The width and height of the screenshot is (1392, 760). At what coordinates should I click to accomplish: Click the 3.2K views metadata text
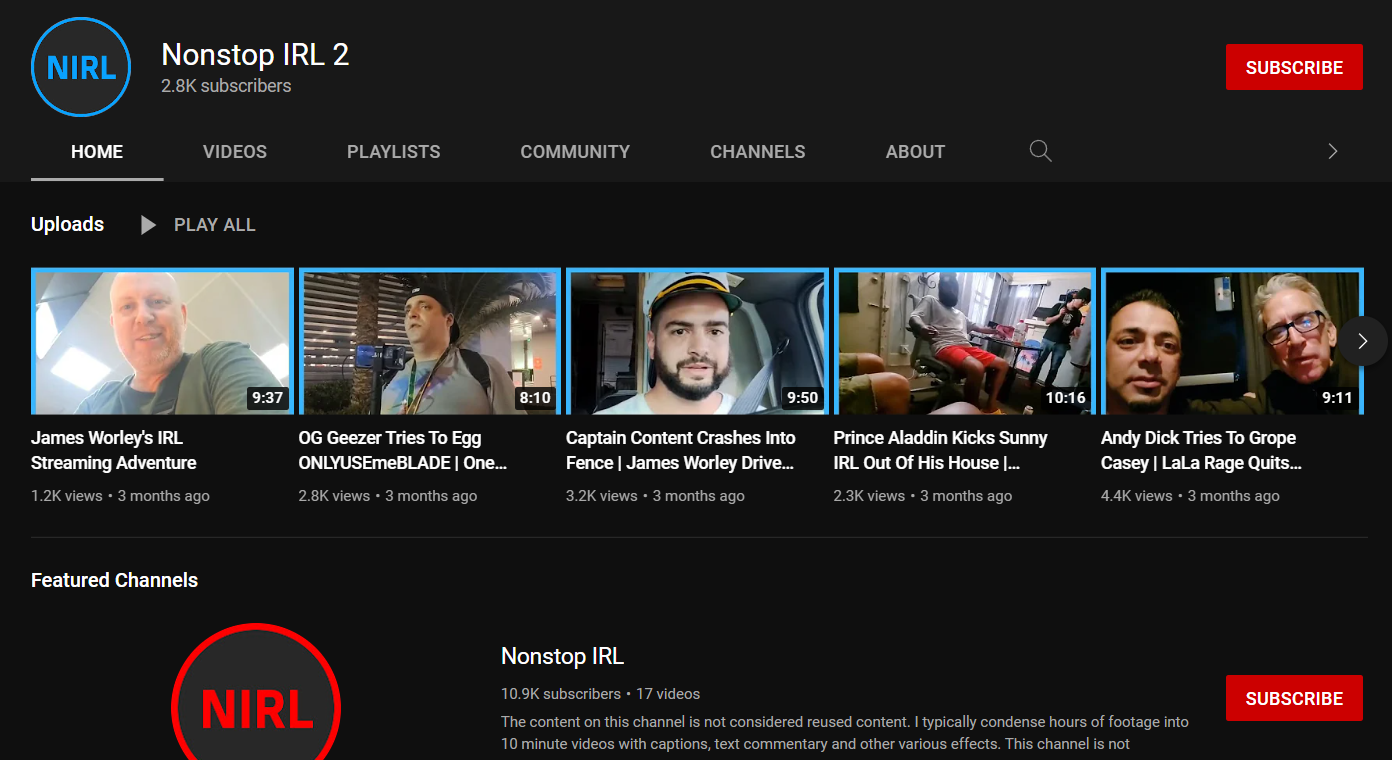click(x=602, y=496)
